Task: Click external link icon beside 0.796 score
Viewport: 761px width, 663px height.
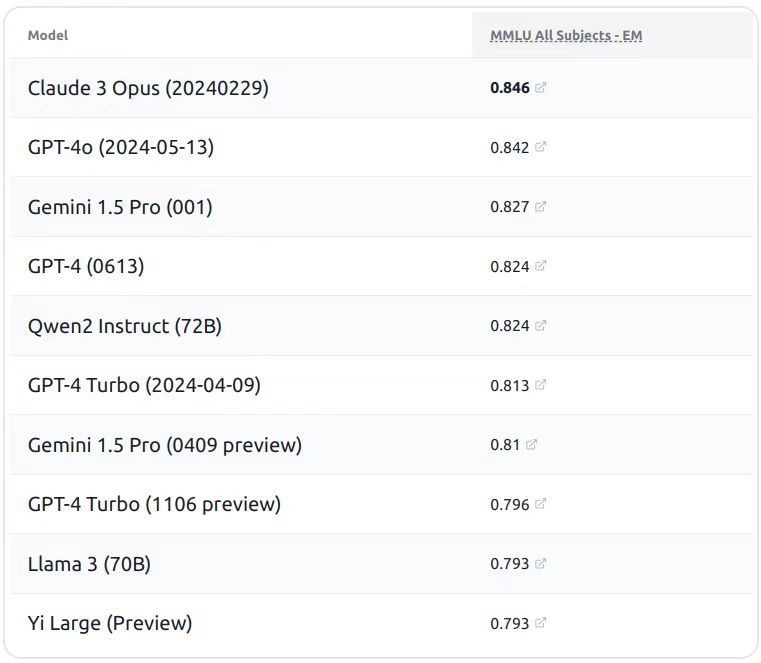Action: pos(541,504)
